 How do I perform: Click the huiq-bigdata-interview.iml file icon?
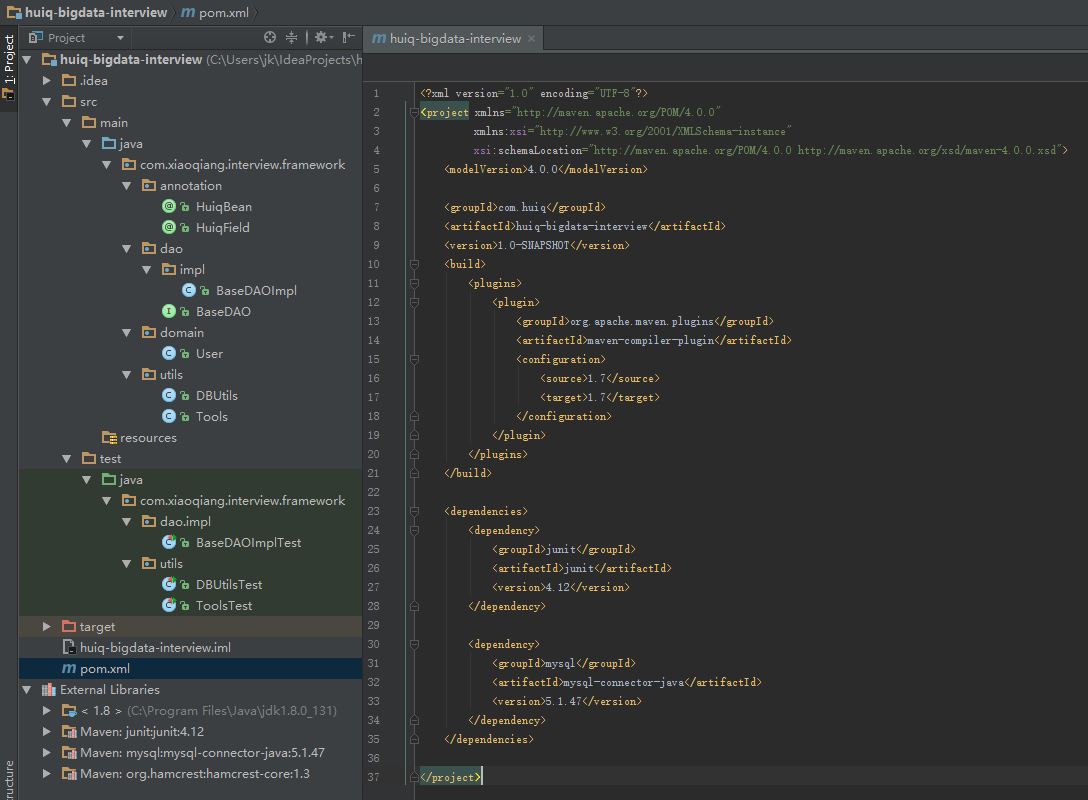click(69, 647)
